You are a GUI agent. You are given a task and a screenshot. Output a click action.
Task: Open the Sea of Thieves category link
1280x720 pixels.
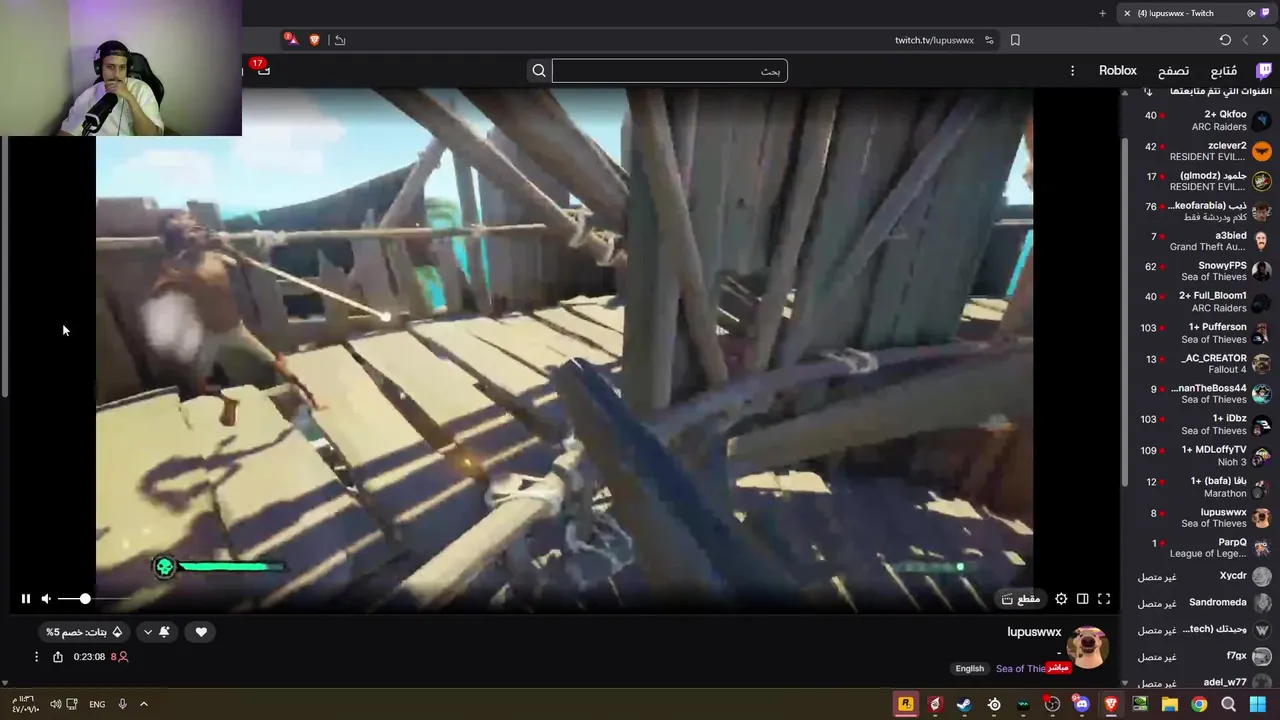[x=1020, y=668]
